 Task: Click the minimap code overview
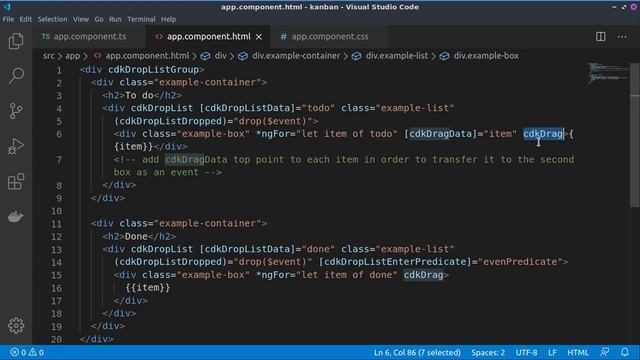tap(608, 73)
